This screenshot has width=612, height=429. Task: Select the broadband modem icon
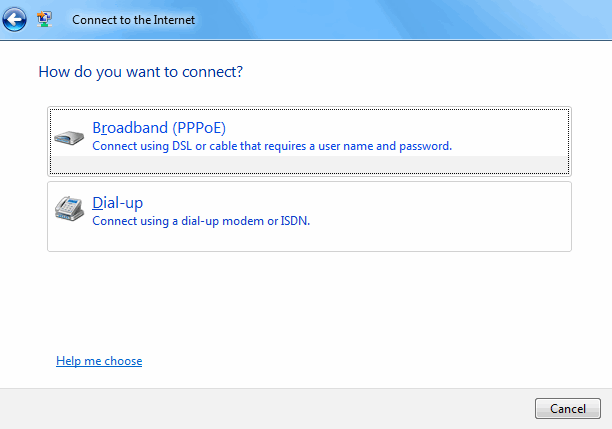(x=69, y=137)
